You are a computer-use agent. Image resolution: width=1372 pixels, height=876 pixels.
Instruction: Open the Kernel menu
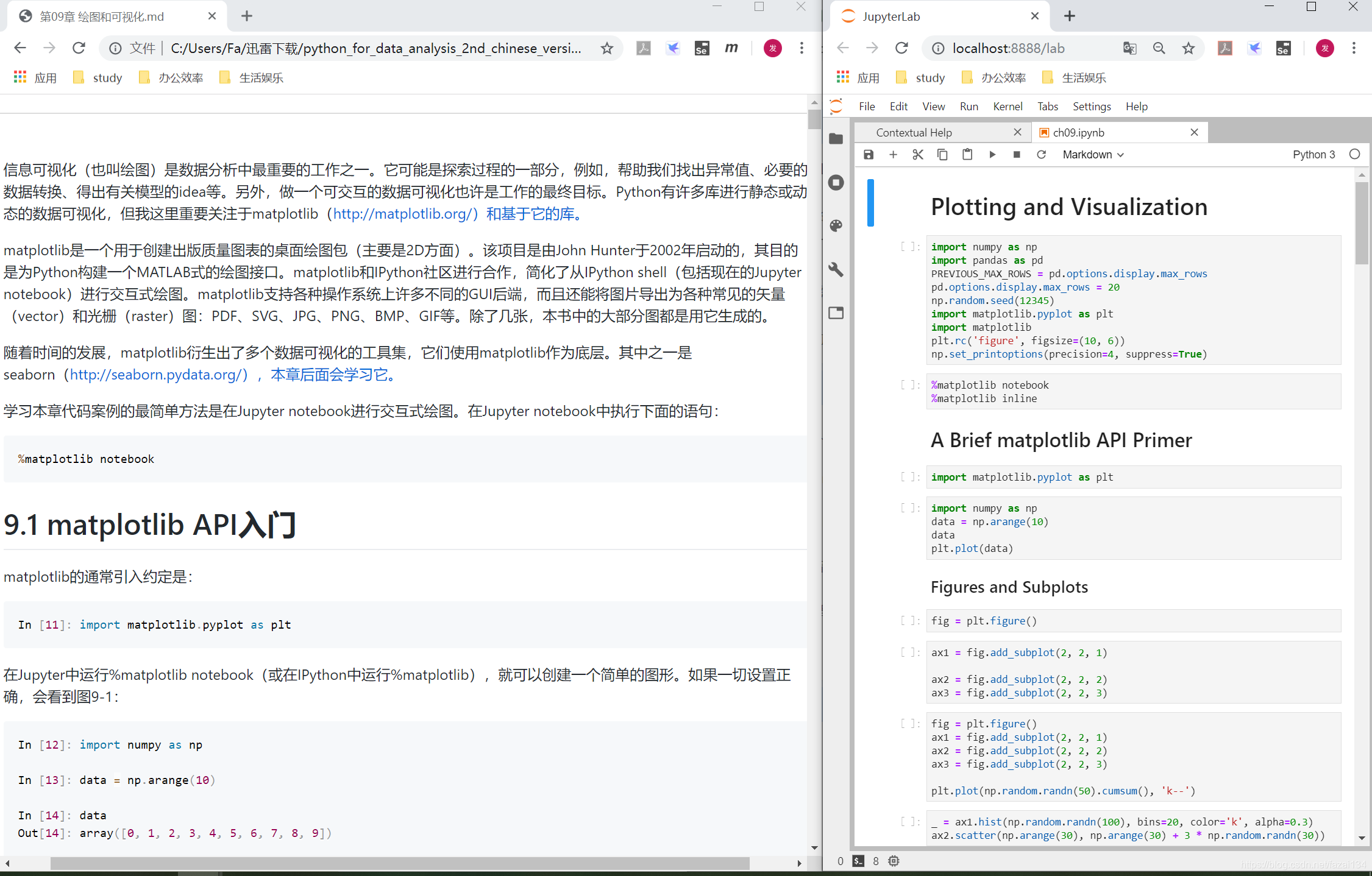(1008, 107)
